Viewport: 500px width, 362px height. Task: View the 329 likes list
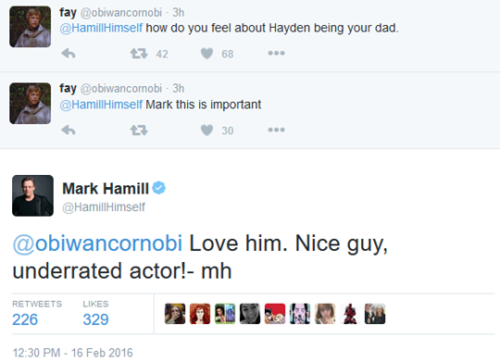96,319
